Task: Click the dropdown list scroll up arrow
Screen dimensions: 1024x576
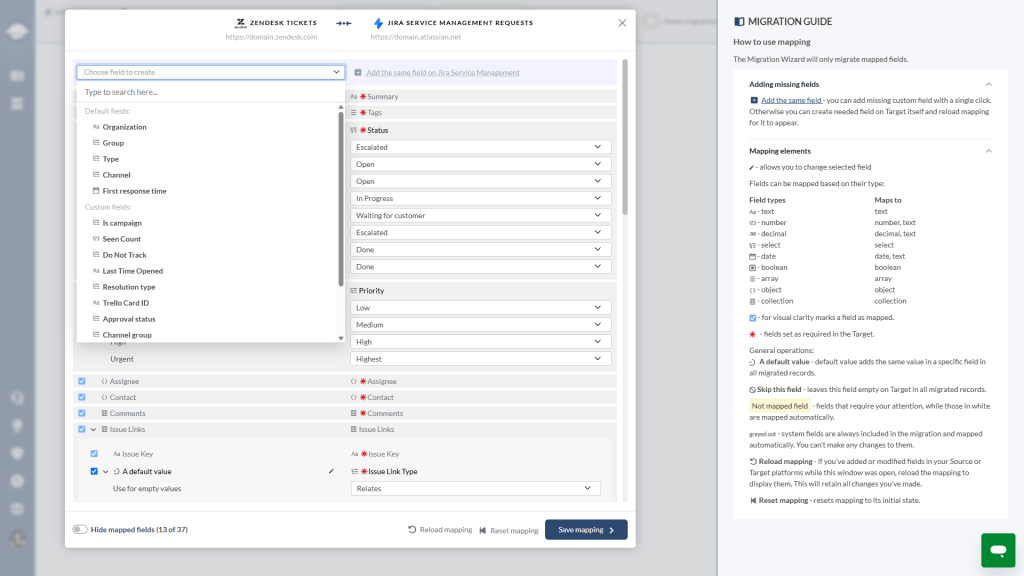Action: (341, 107)
